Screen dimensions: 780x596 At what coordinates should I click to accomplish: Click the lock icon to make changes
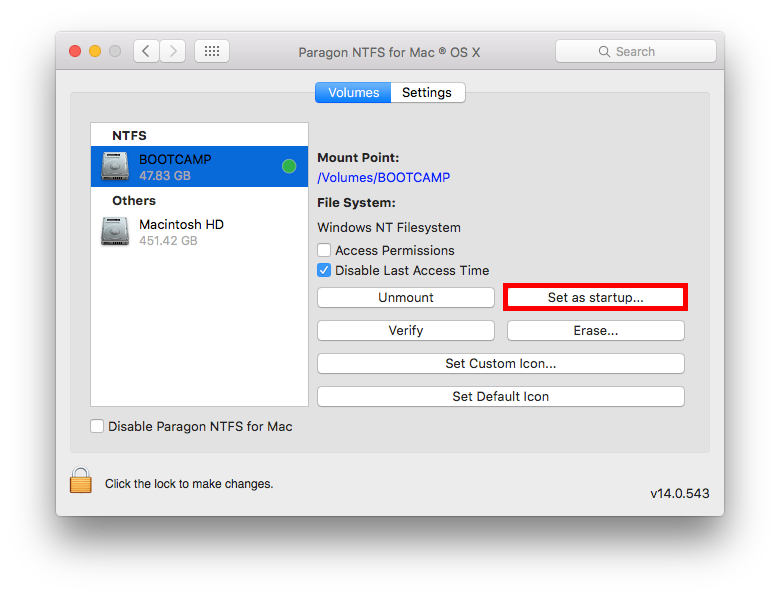(x=81, y=481)
